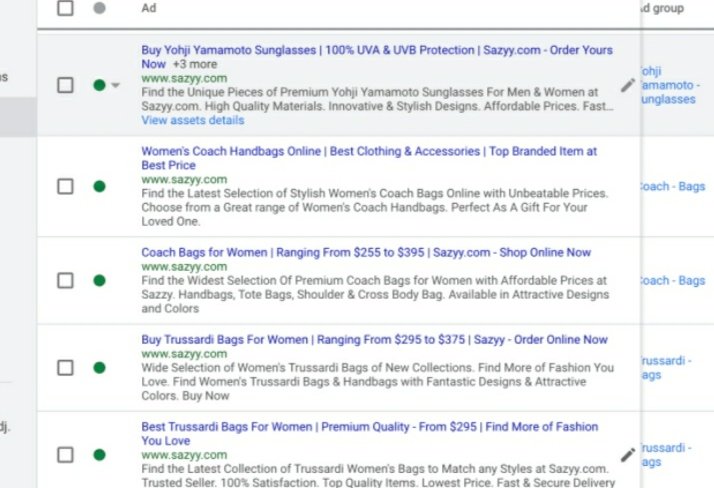Screen dimensions: 714x488
Task: Click green status dot of Yohji Yamamoto ad
Action: click(99, 85)
